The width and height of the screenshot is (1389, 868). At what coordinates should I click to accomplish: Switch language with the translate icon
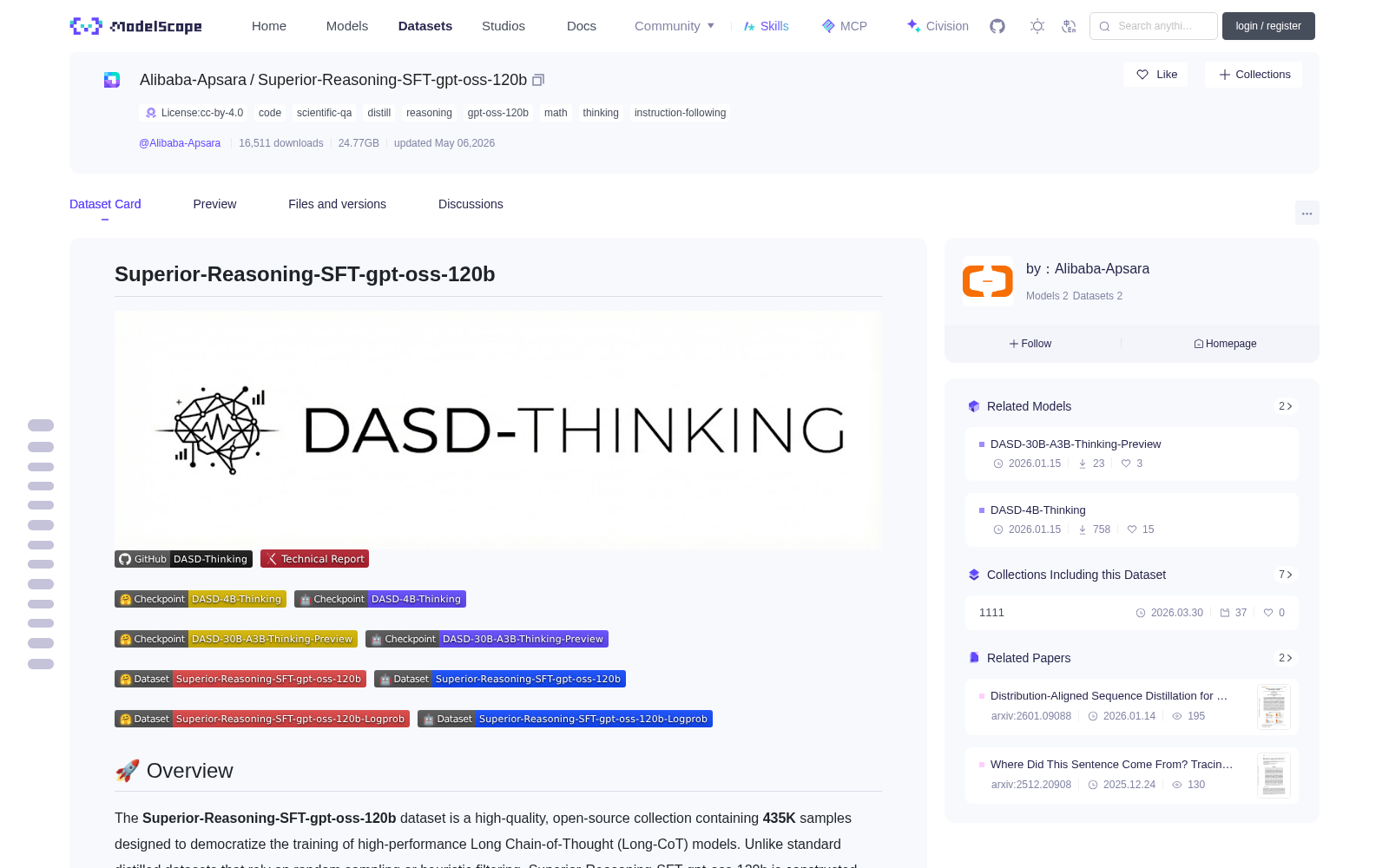[1070, 26]
